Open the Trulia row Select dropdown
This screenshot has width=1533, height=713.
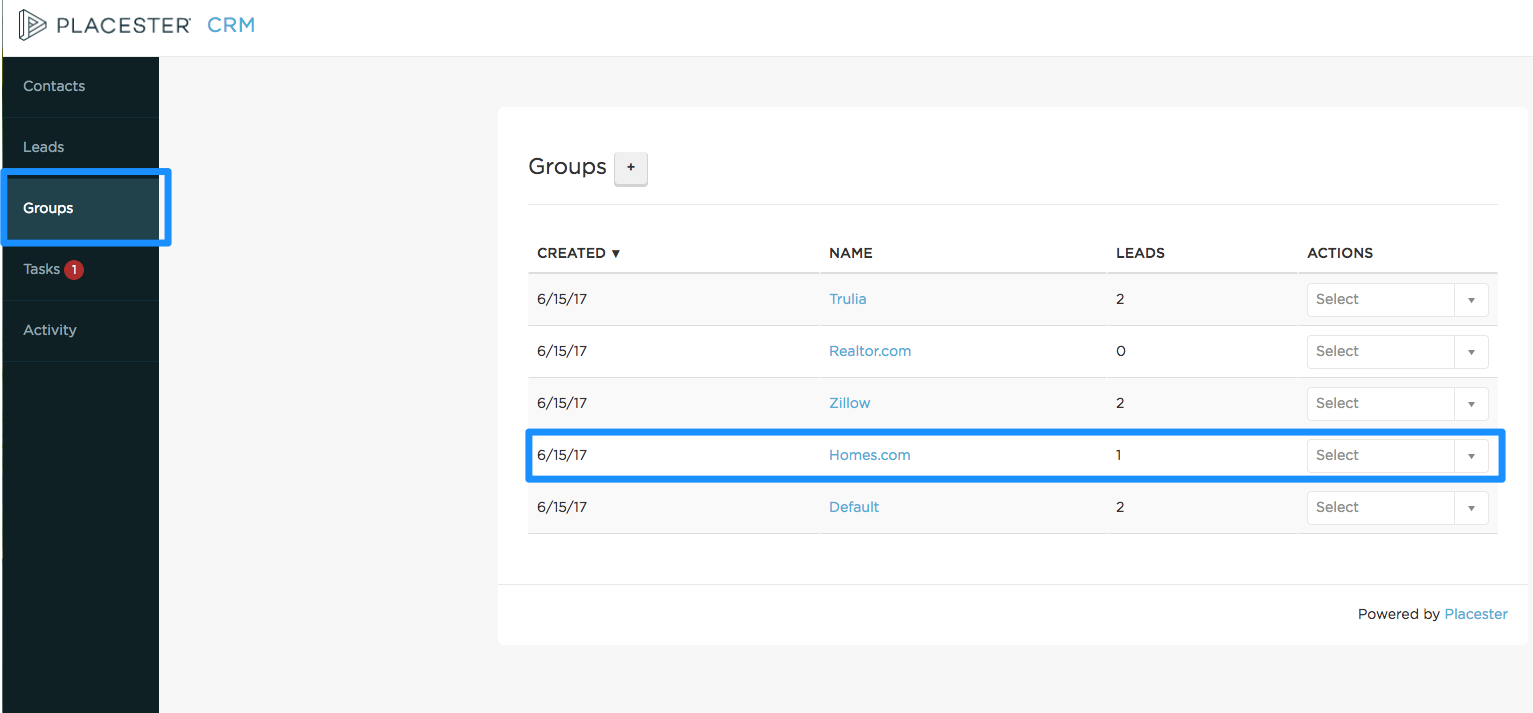point(1397,299)
